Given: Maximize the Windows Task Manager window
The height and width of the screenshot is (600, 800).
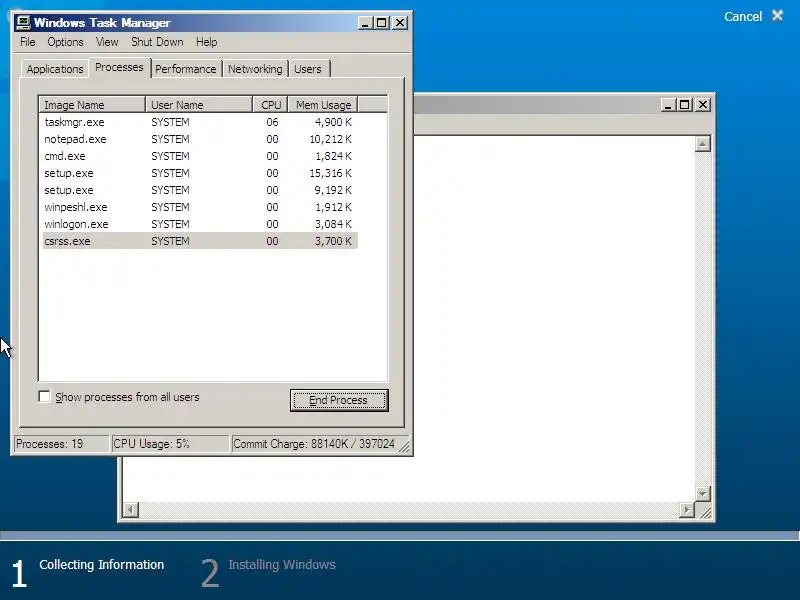Looking at the screenshot, I should click(x=382, y=22).
